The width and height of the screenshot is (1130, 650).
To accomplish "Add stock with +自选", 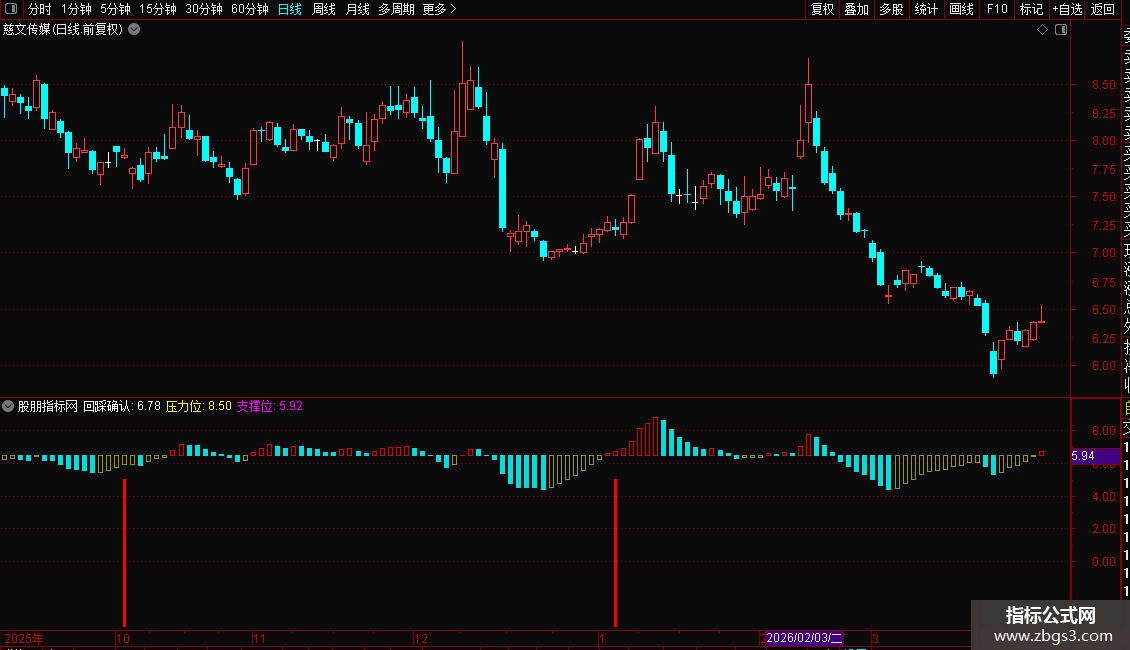I will 1067,9.
